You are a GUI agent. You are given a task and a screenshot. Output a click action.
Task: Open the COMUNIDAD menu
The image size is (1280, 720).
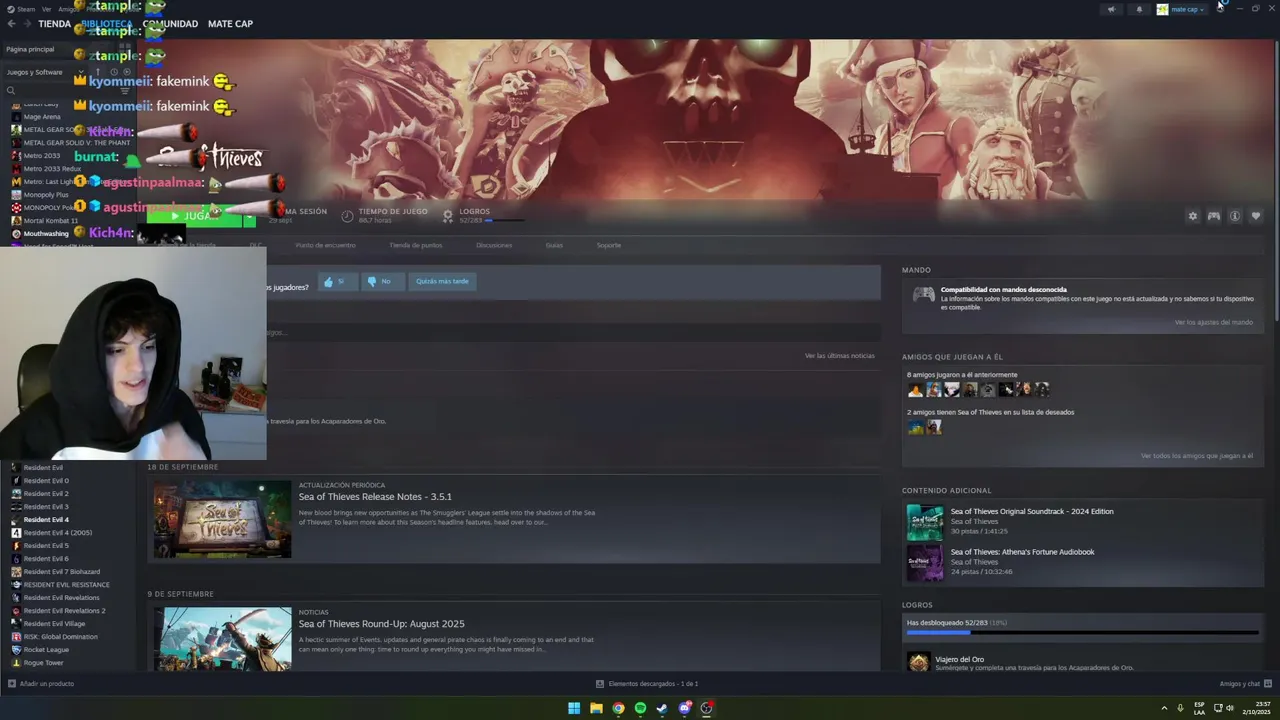pos(170,24)
